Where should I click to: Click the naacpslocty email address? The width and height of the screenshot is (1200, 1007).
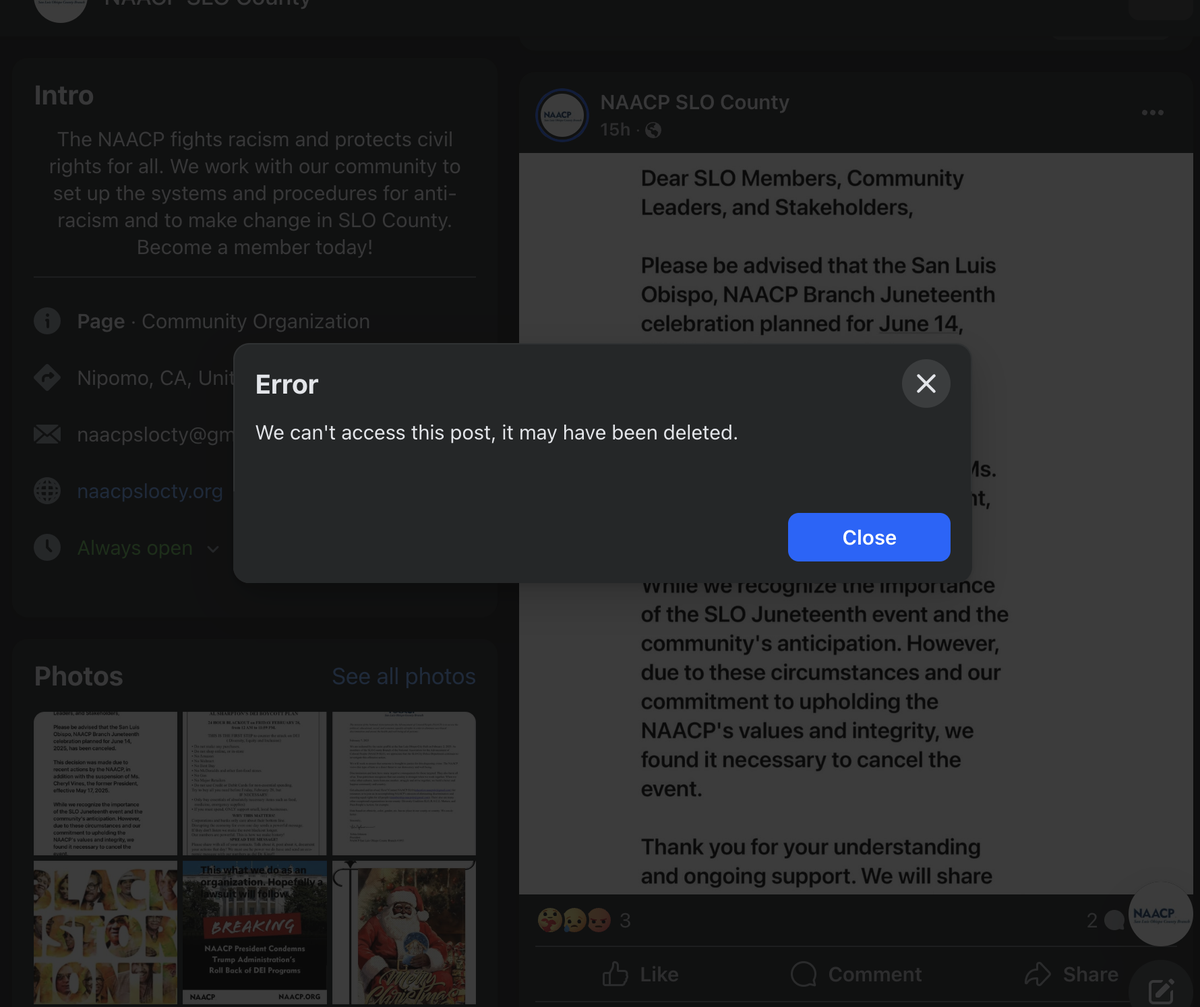(x=155, y=435)
